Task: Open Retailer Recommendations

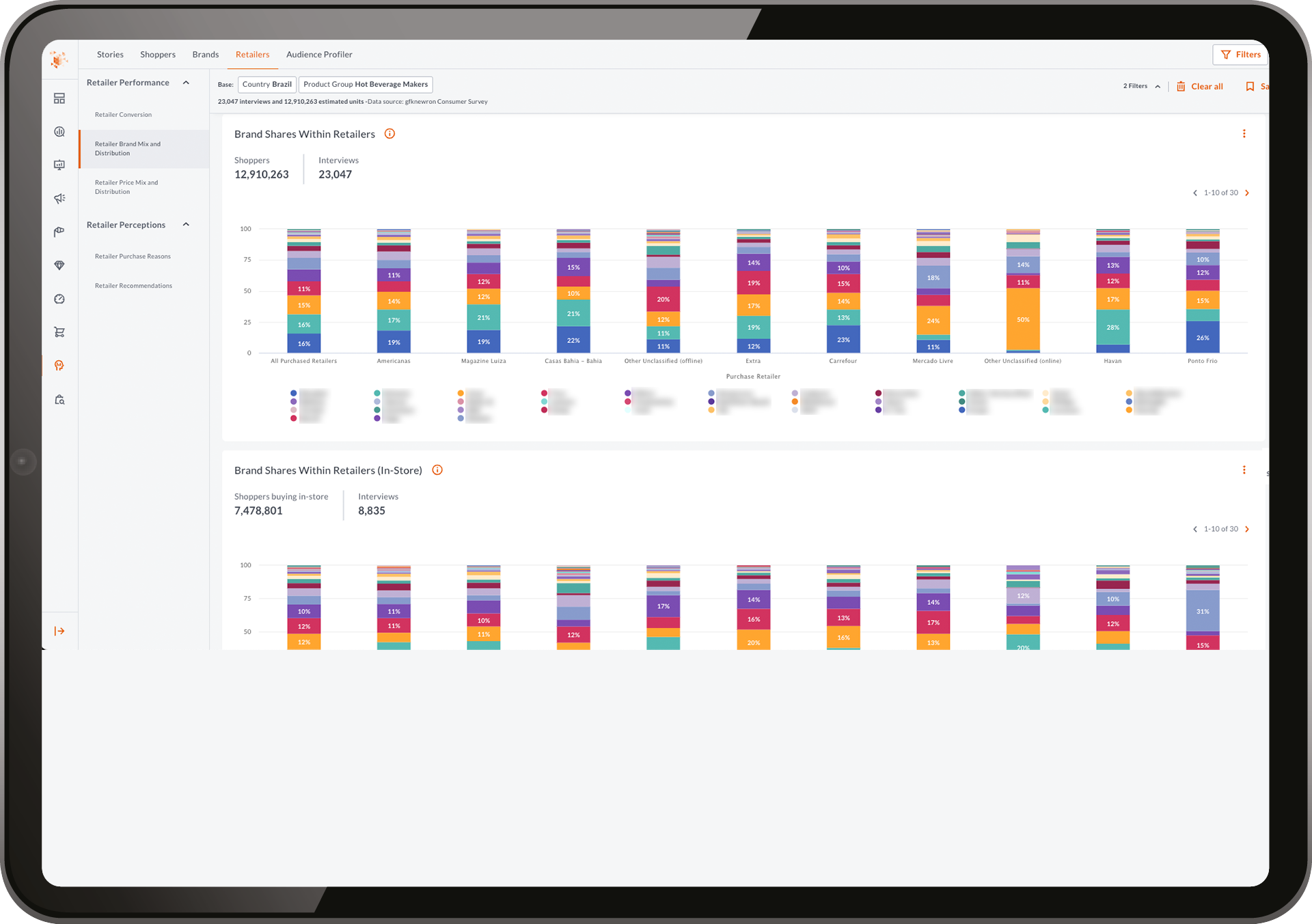Action: 133,286
